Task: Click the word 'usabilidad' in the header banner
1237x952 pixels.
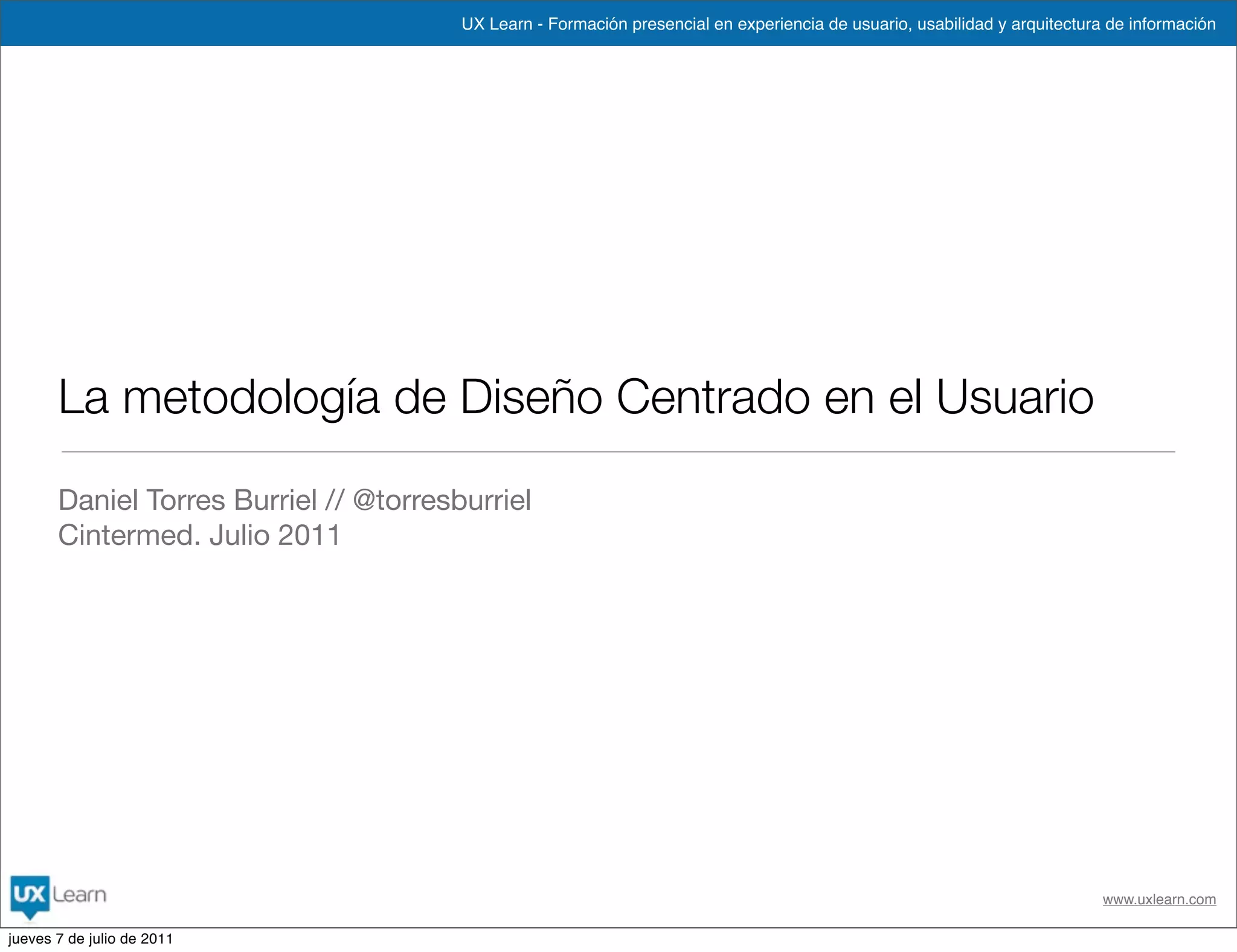Action: pos(954,24)
